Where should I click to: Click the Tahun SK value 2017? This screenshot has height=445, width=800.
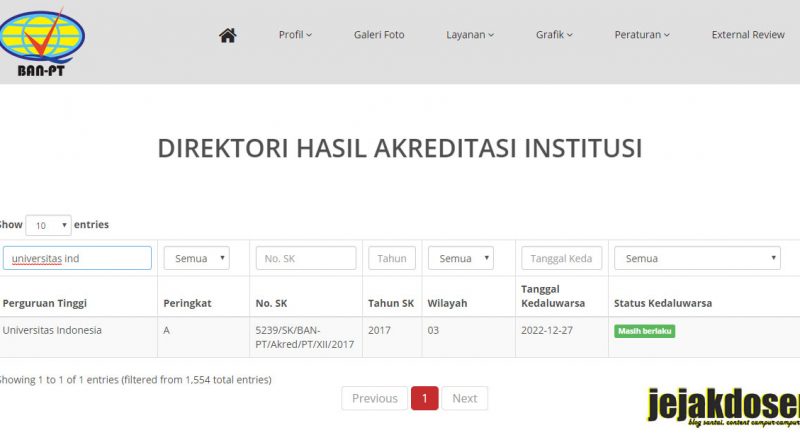379,330
